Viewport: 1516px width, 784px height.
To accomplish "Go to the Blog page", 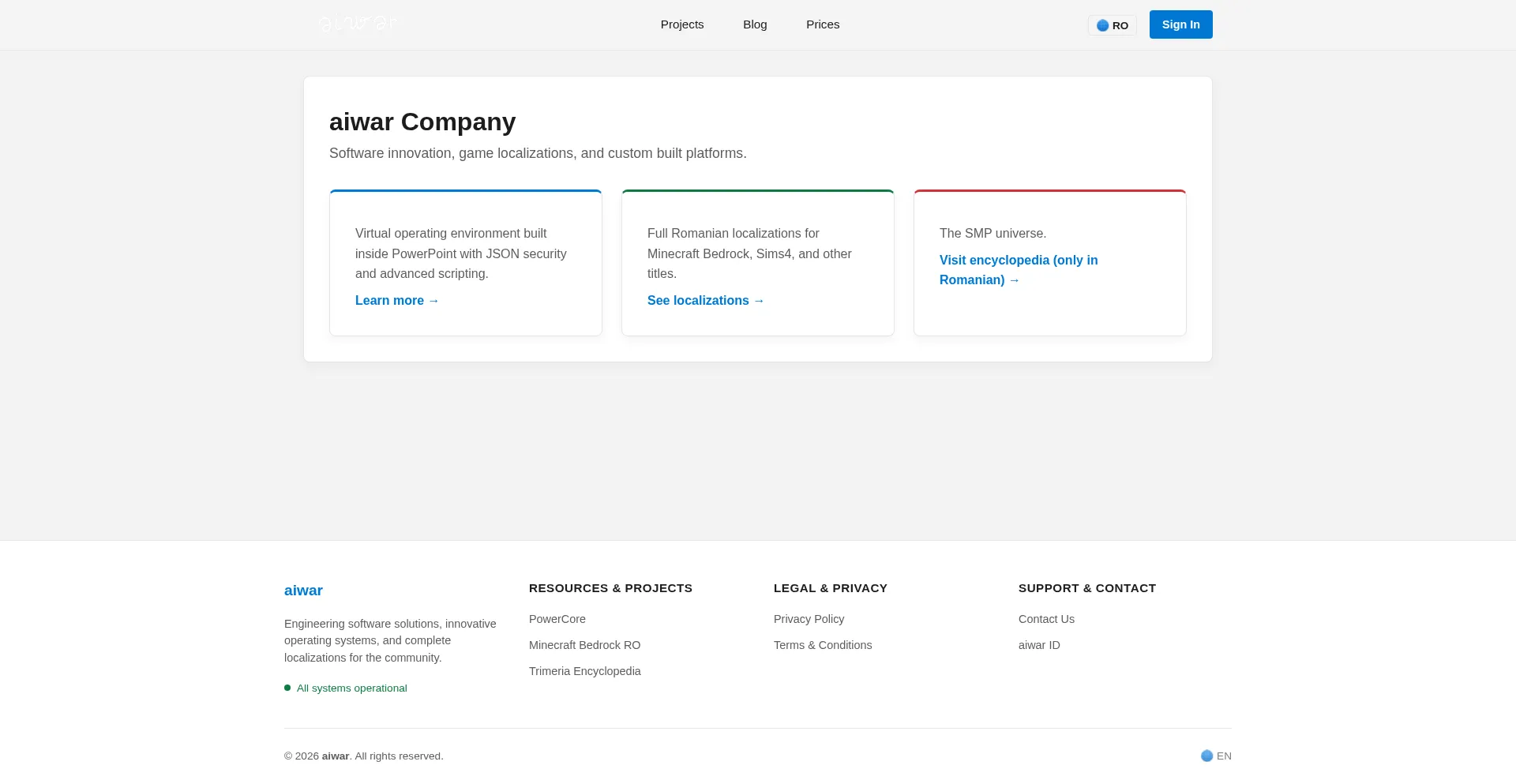I will [x=755, y=24].
